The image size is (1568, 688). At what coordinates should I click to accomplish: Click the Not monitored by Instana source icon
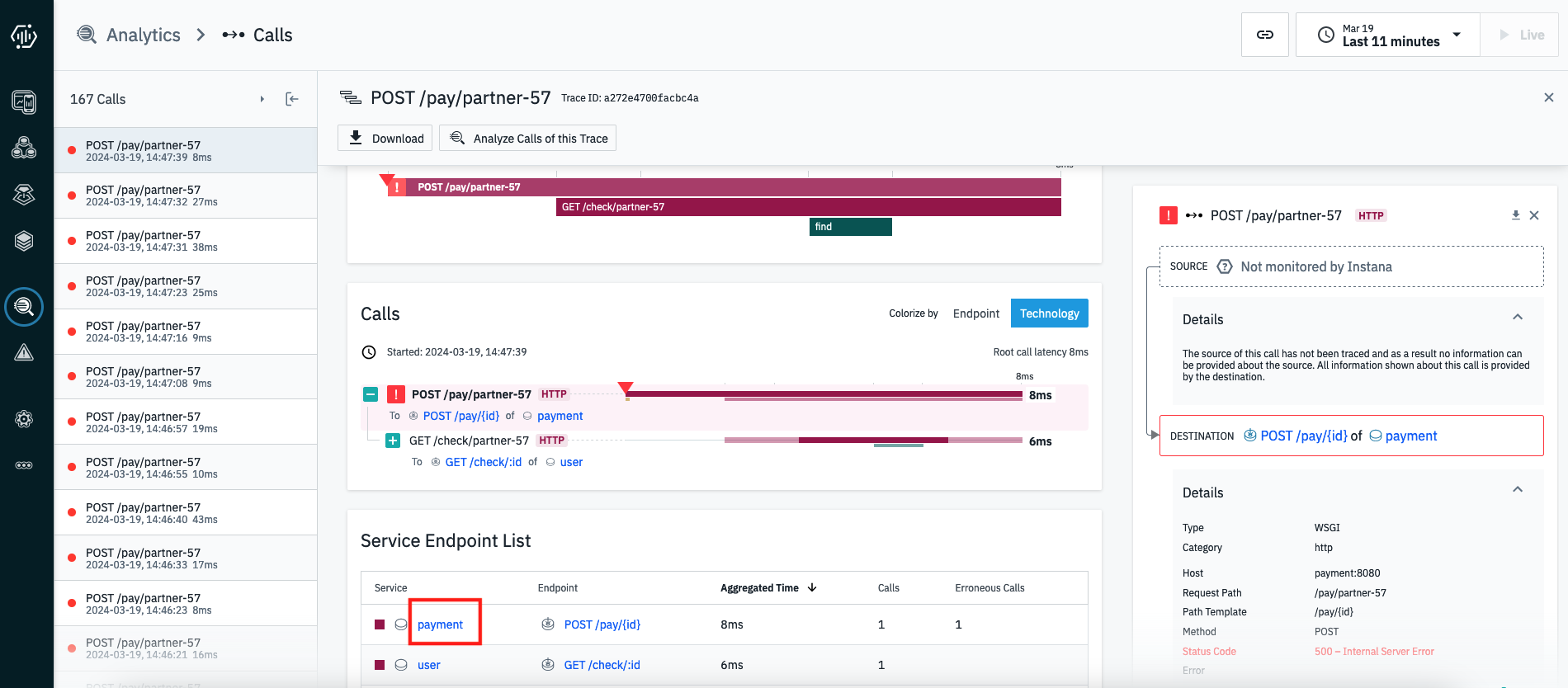point(1225,266)
